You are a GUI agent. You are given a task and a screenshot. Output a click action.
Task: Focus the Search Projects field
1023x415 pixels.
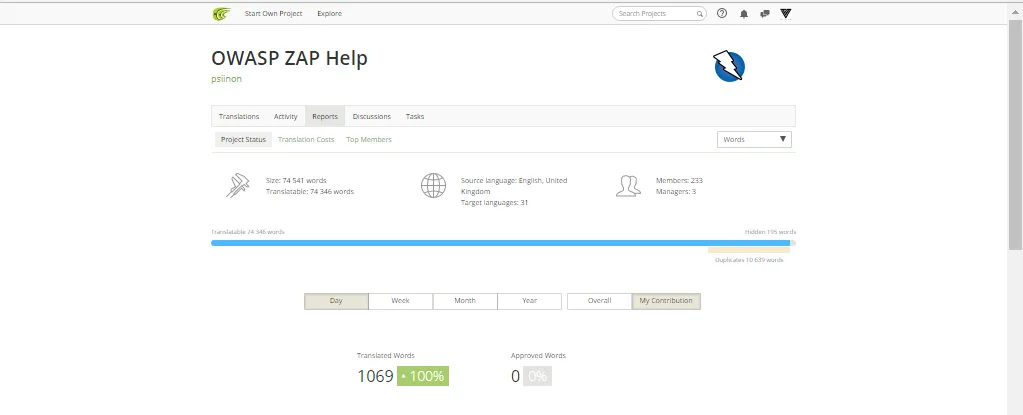click(x=659, y=14)
